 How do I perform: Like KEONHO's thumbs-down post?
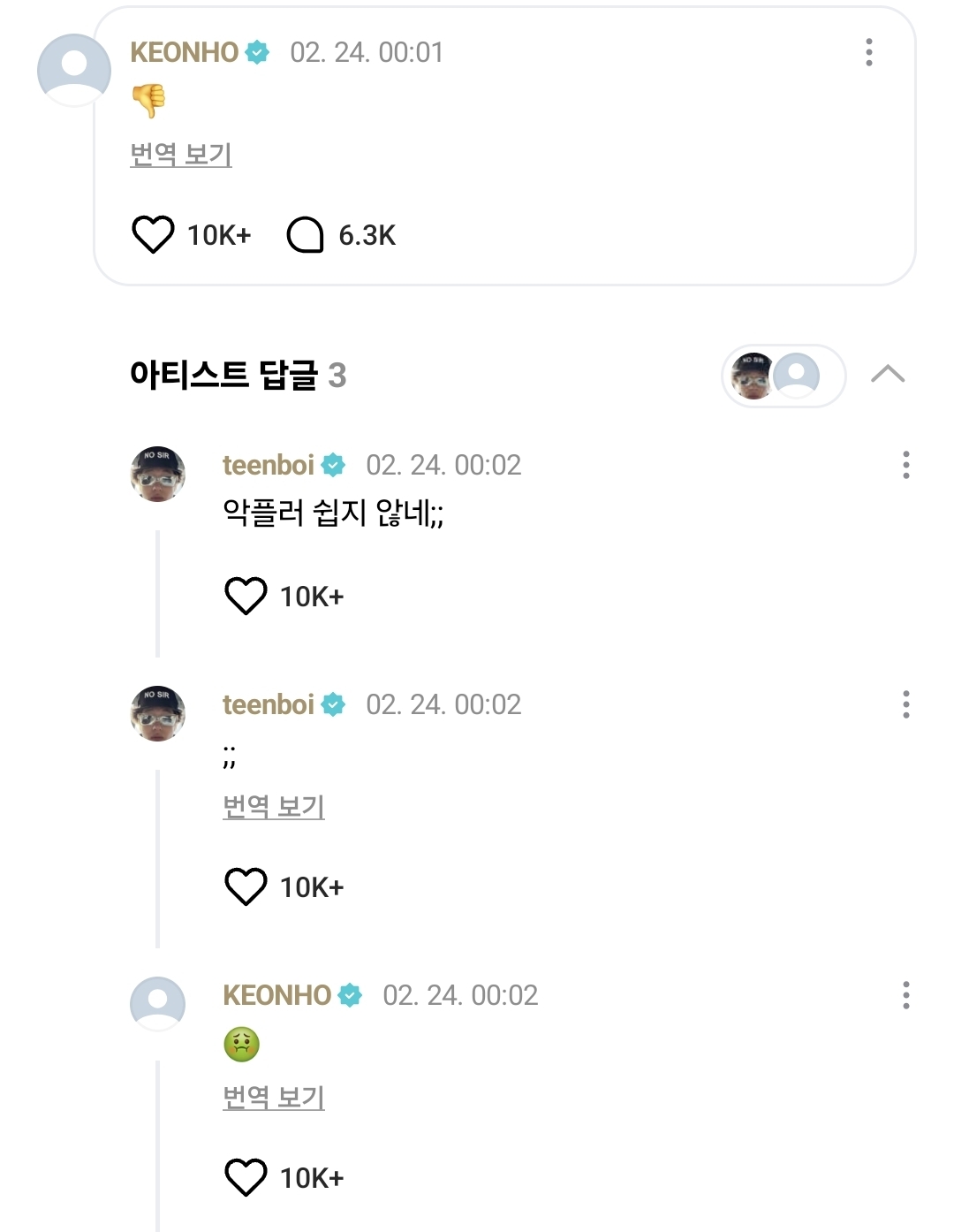[x=153, y=235]
